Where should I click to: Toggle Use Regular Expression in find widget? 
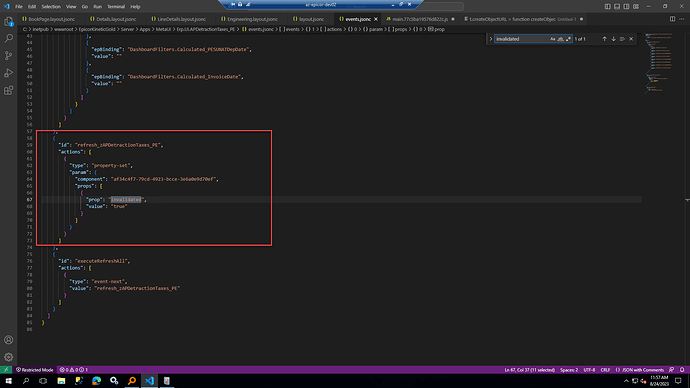point(568,39)
